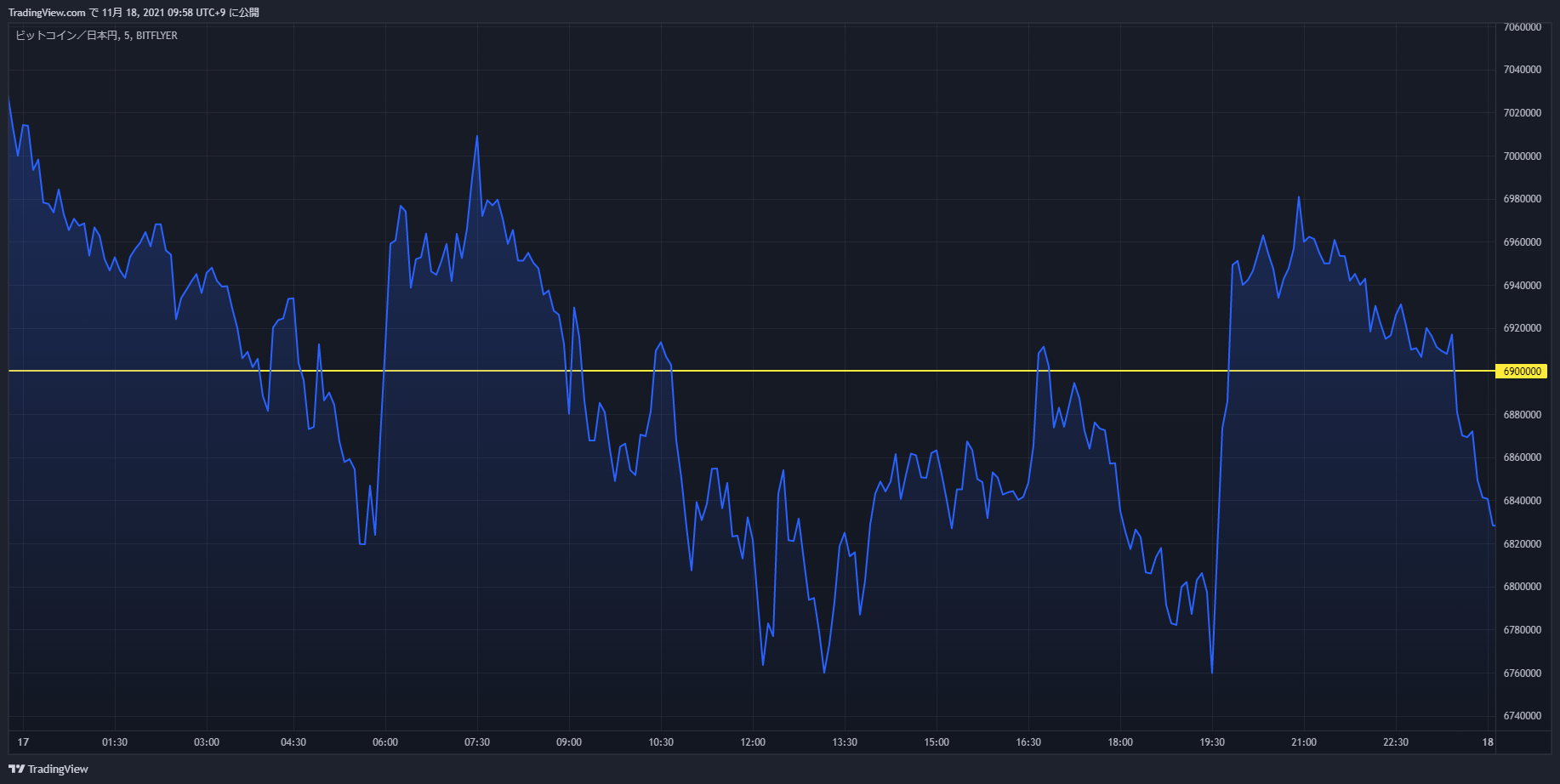Viewport: 1560px width, 784px height.
Task: Click the 6780000 price axis label
Action: pos(1523,630)
